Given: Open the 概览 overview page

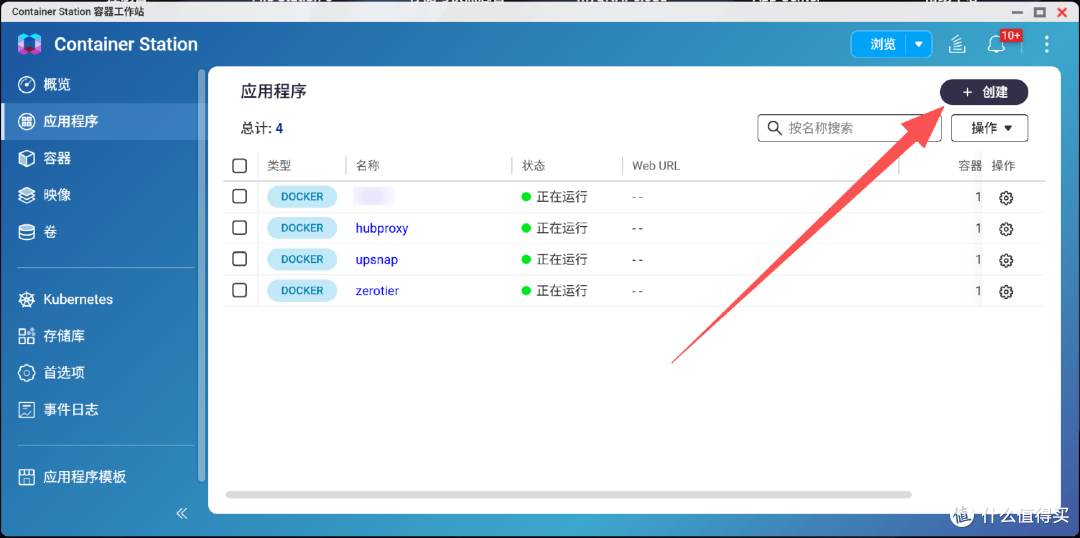Looking at the screenshot, I should pos(103,85).
